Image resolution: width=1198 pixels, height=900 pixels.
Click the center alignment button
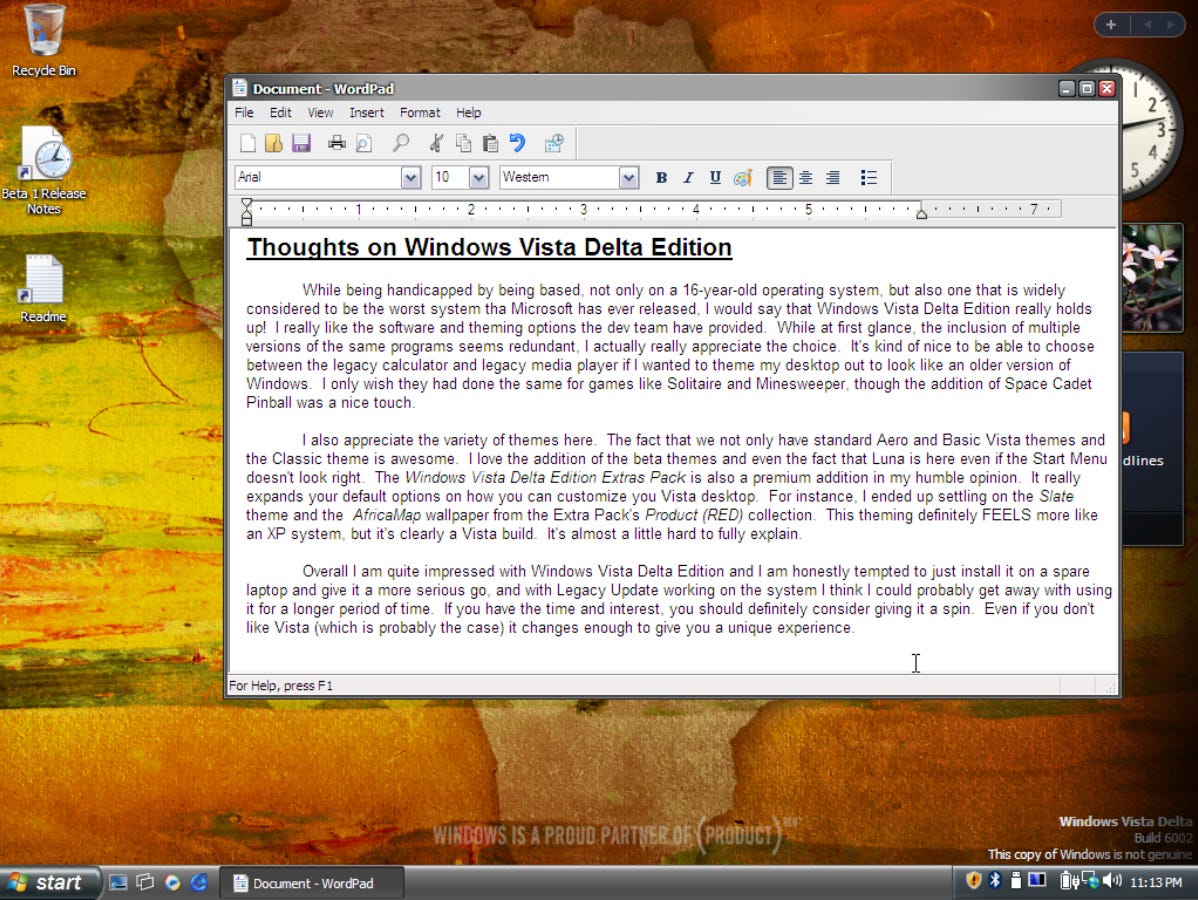tap(806, 177)
